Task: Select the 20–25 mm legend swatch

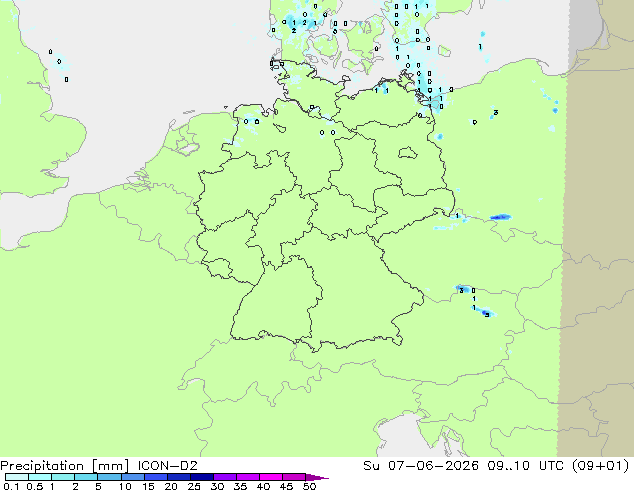Action: (x=178, y=477)
